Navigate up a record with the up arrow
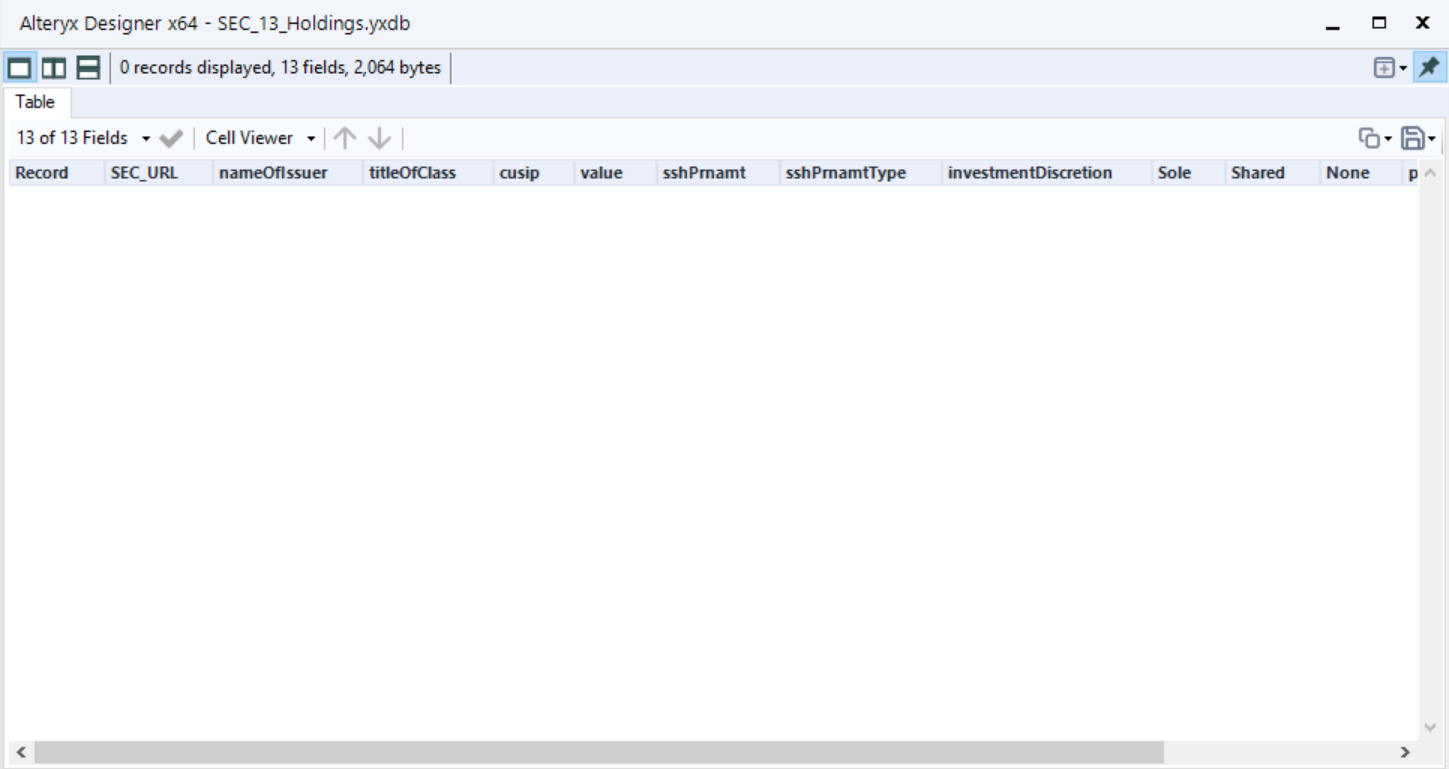Screen dimensions: 1449x769 [x=345, y=137]
